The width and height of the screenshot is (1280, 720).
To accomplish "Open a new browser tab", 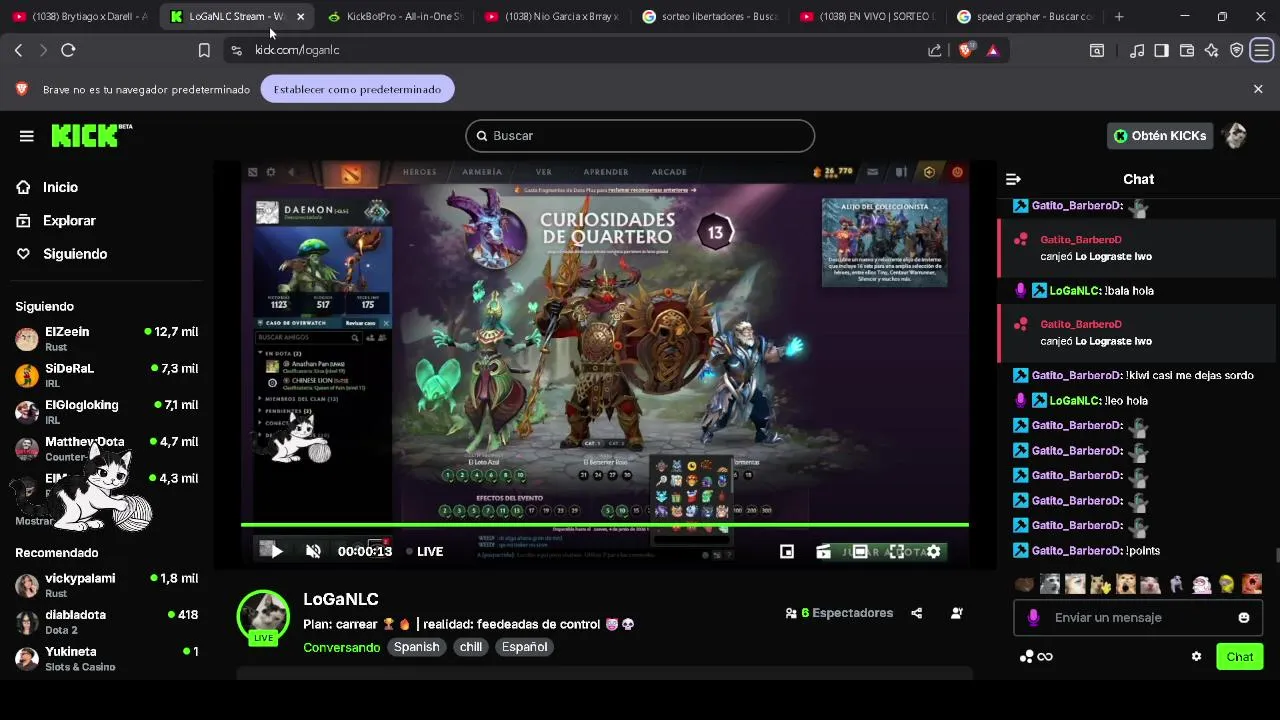I will pyautogui.click(x=1119, y=16).
